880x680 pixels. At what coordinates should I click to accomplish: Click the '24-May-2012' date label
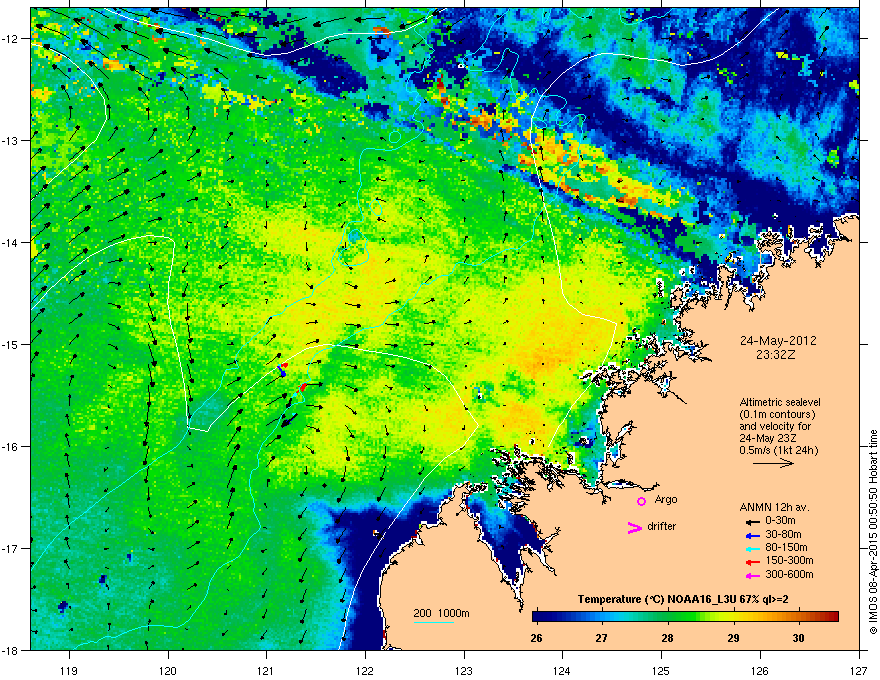pos(778,341)
